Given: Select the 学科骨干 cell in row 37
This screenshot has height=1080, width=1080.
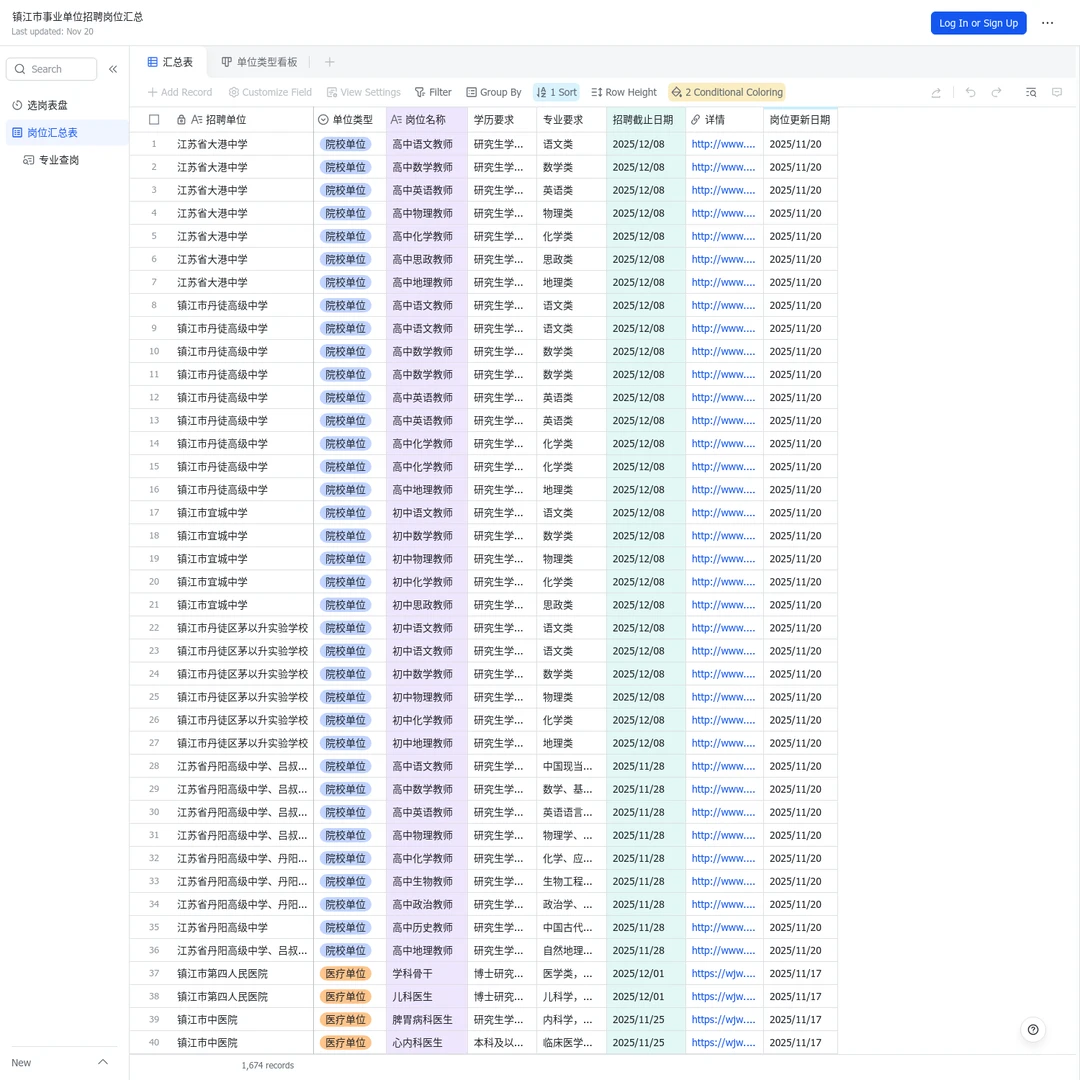Looking at the screenshot, I should [427, 973].
